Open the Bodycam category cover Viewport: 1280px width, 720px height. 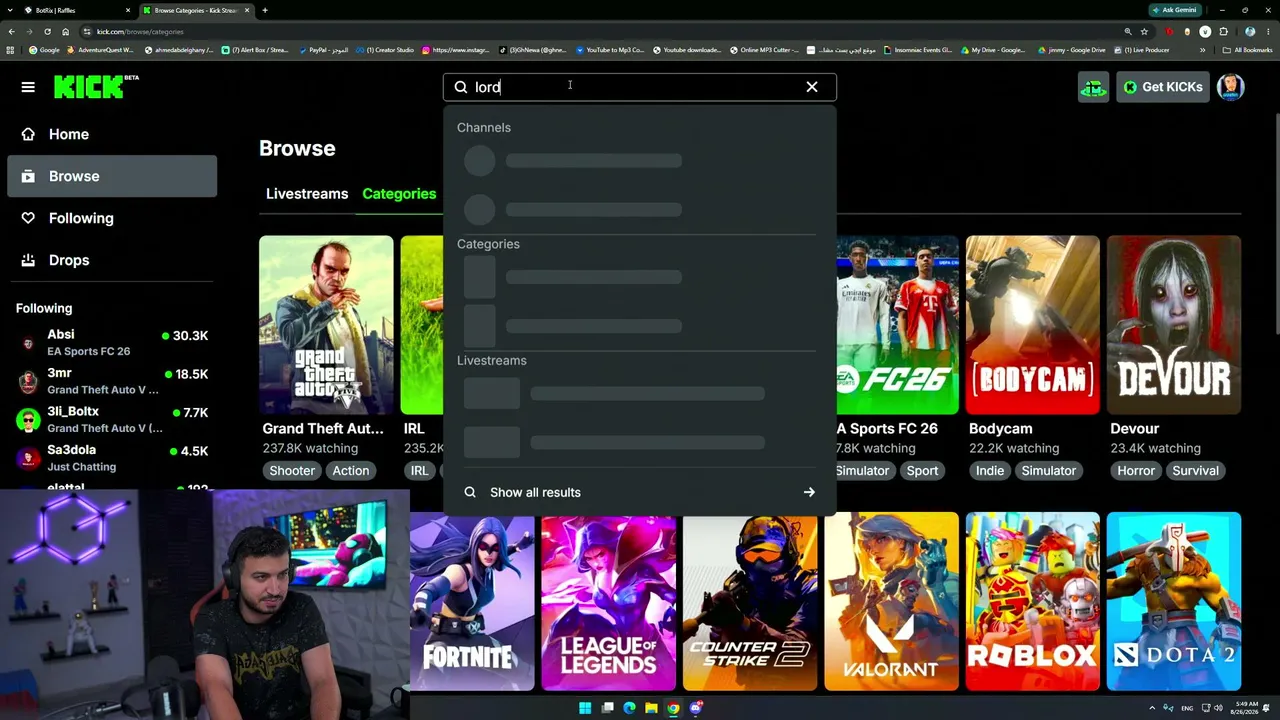click(x=1032, y=325)
